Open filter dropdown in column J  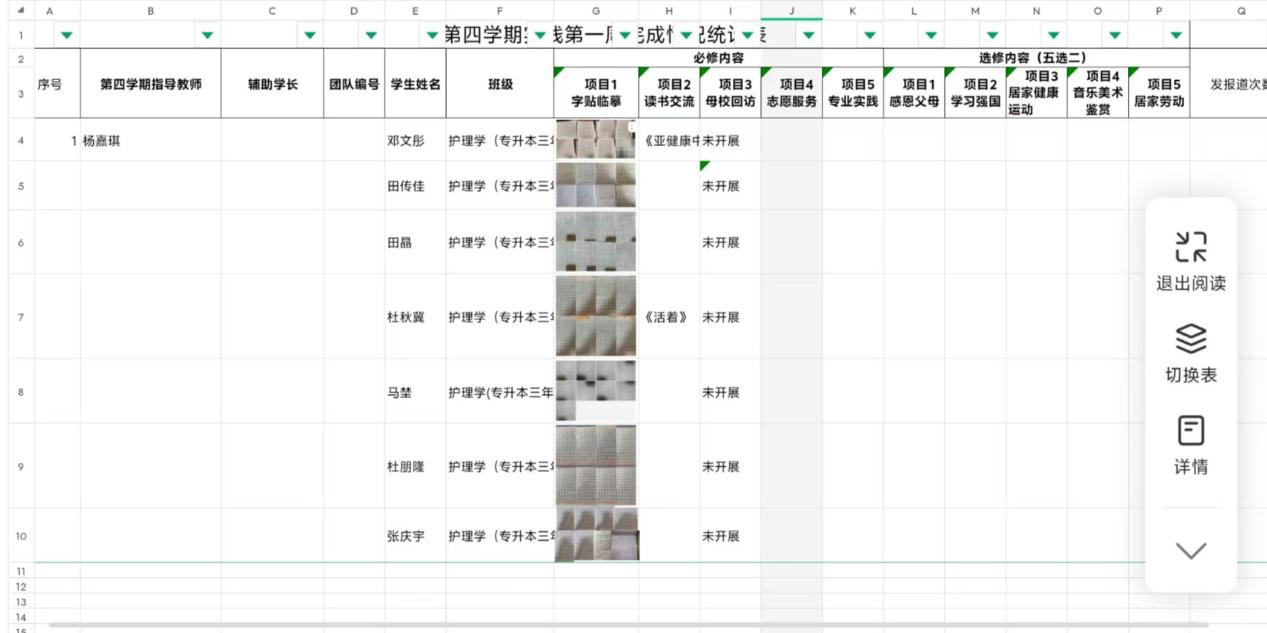pyautogui.click(x=808, y=35)
